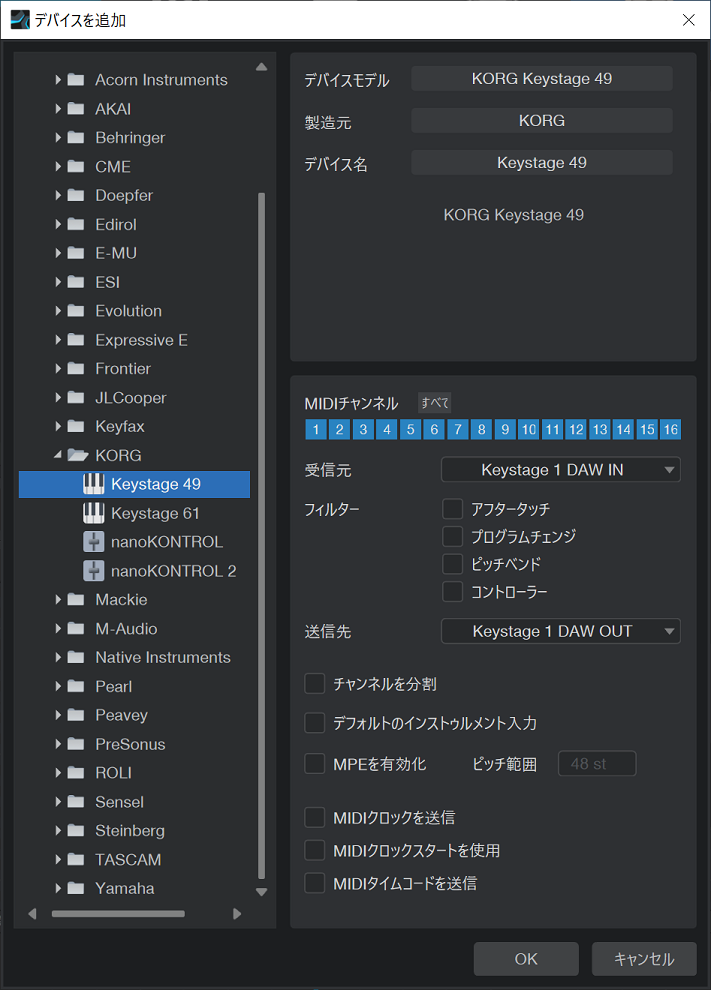
Task: Close the デバイスを追加 dialog
Action: (x=689, y=20)
